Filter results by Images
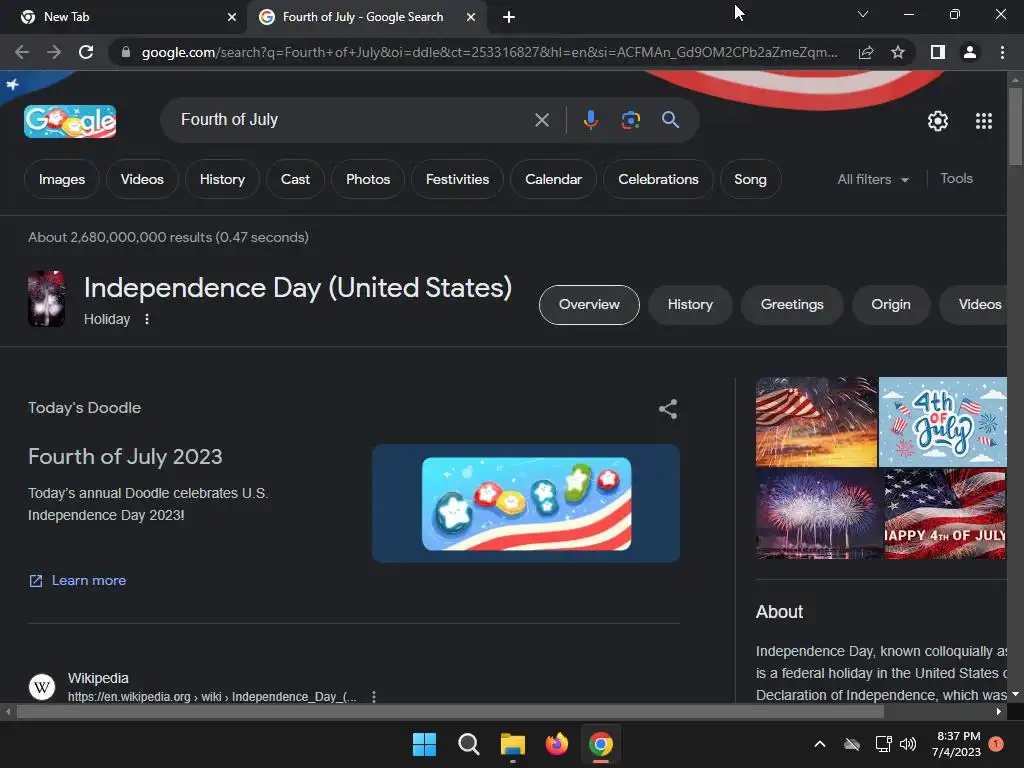 tap(61, 179)
